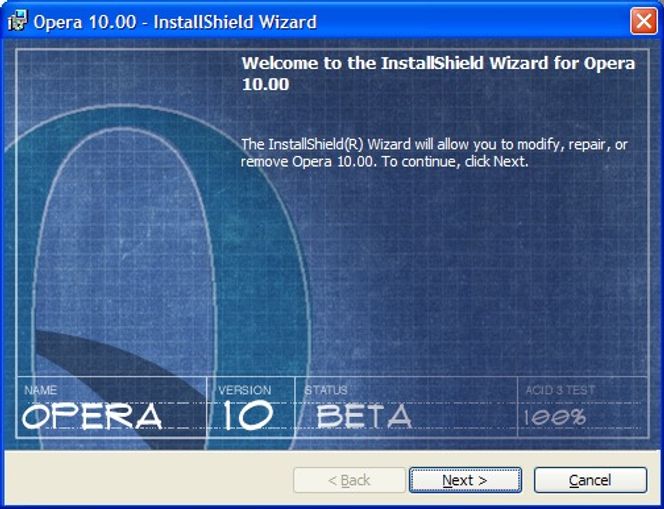
Task: Cancel the Opera installation wizard
Action: point(590,480)
